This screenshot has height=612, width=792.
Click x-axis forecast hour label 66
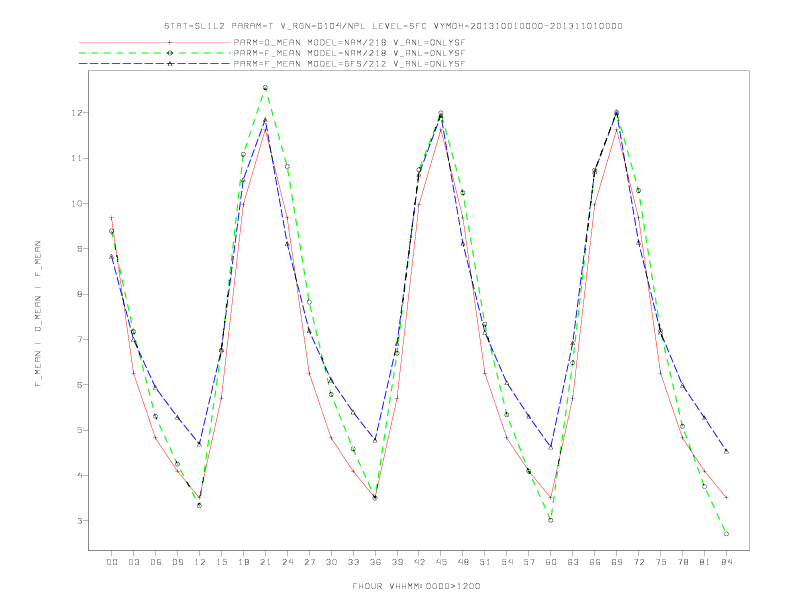[x=595, y=562]
